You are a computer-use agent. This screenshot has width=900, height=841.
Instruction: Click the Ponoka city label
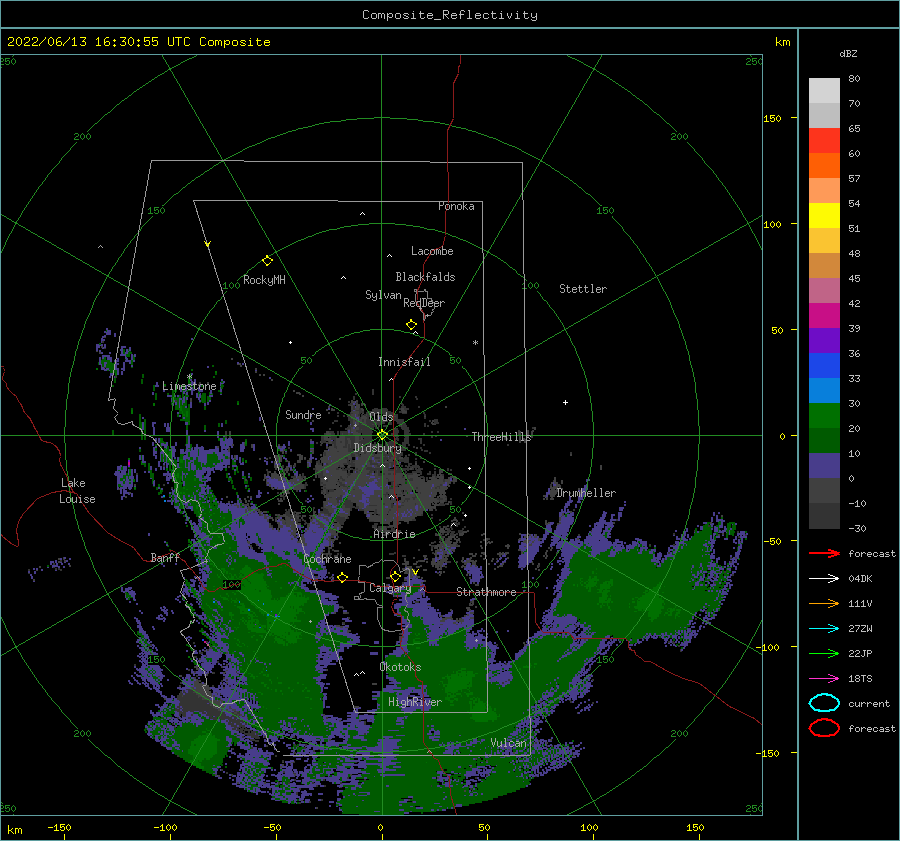click(456, 206)
